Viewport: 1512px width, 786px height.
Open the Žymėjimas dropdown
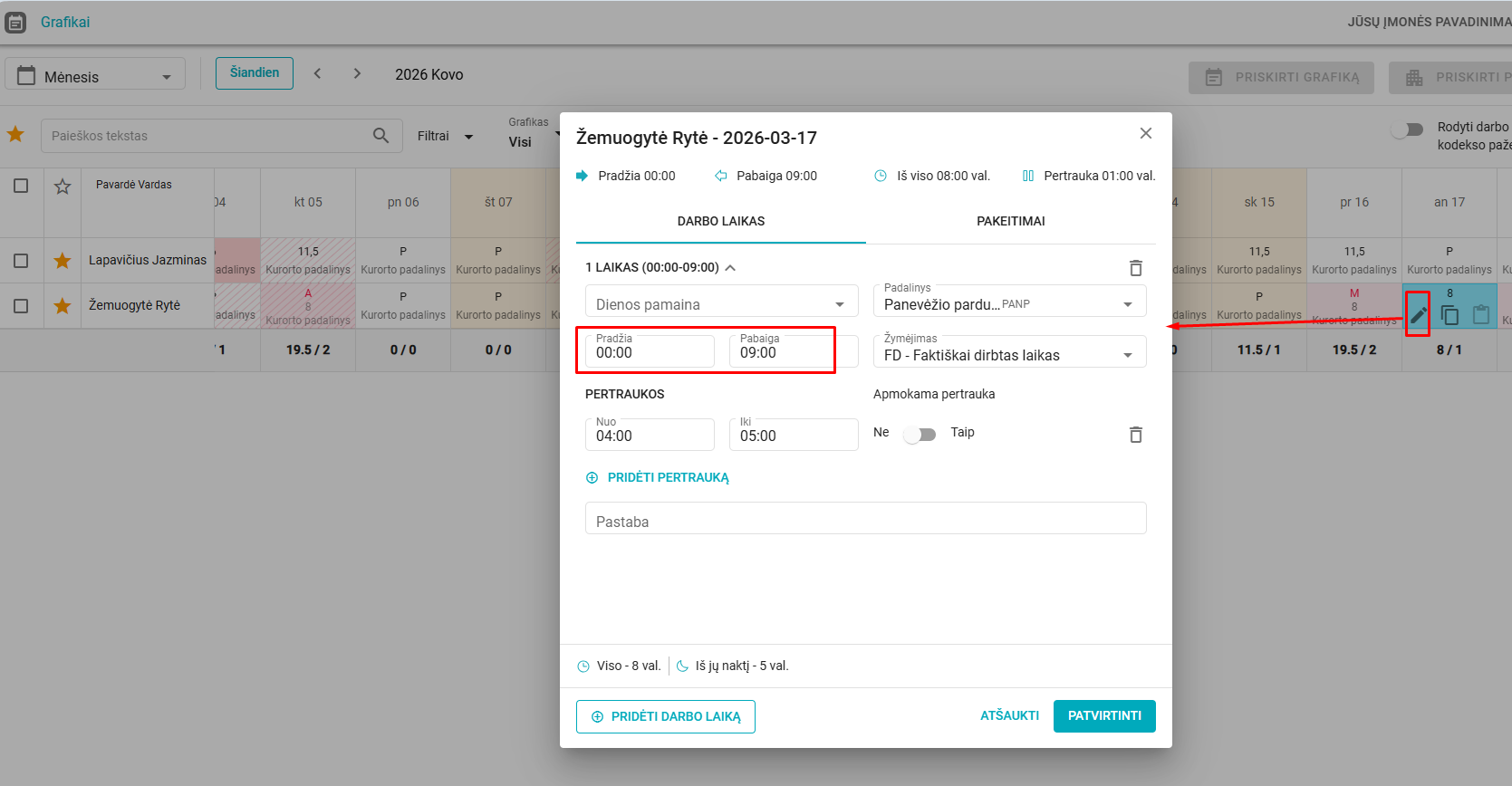(1009, 355)
